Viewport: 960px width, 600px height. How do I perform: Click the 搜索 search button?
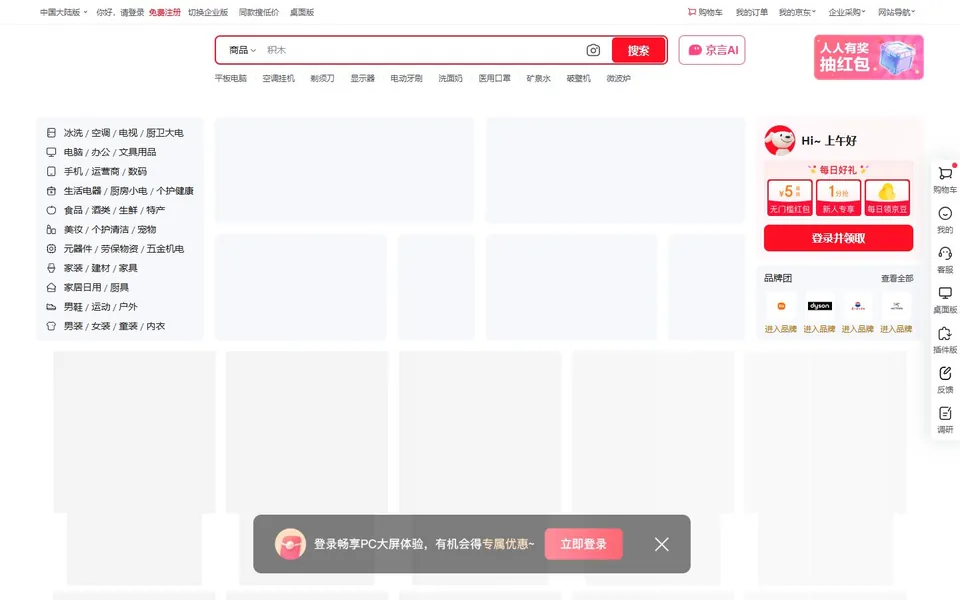(638, 50)
